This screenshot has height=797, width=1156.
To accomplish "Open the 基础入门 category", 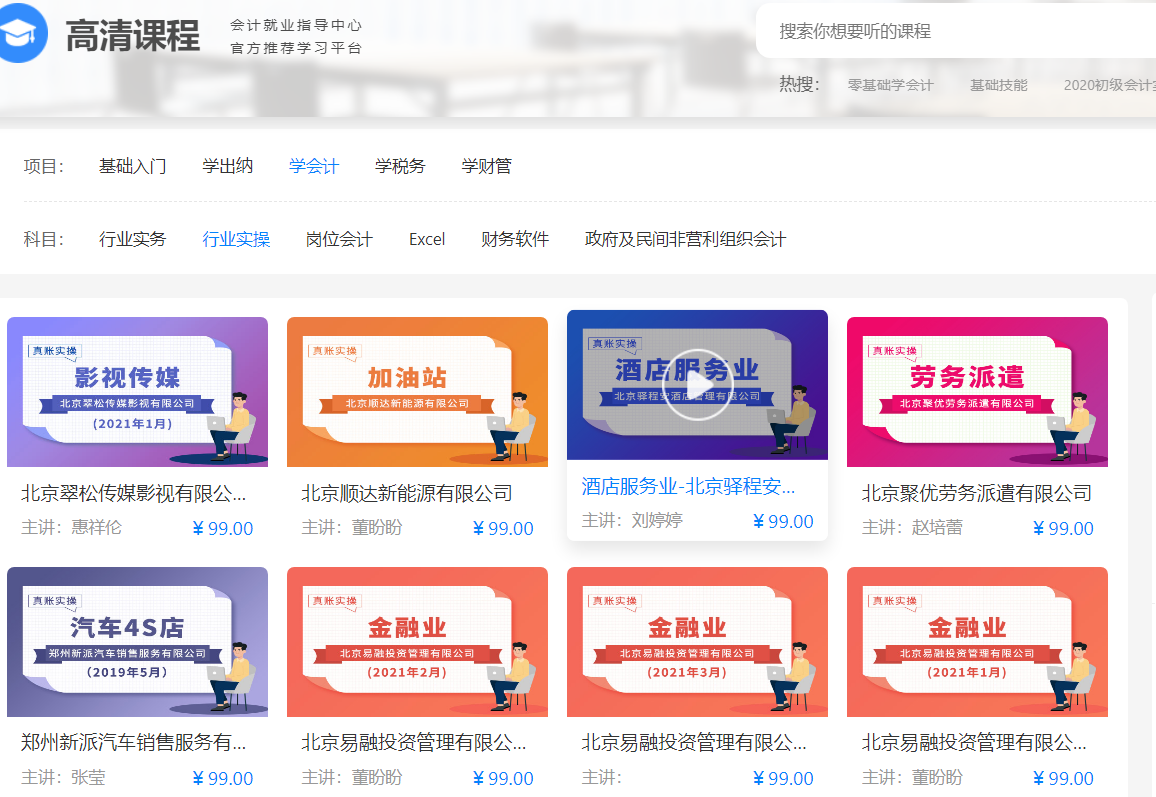I will tap(133, 166).
